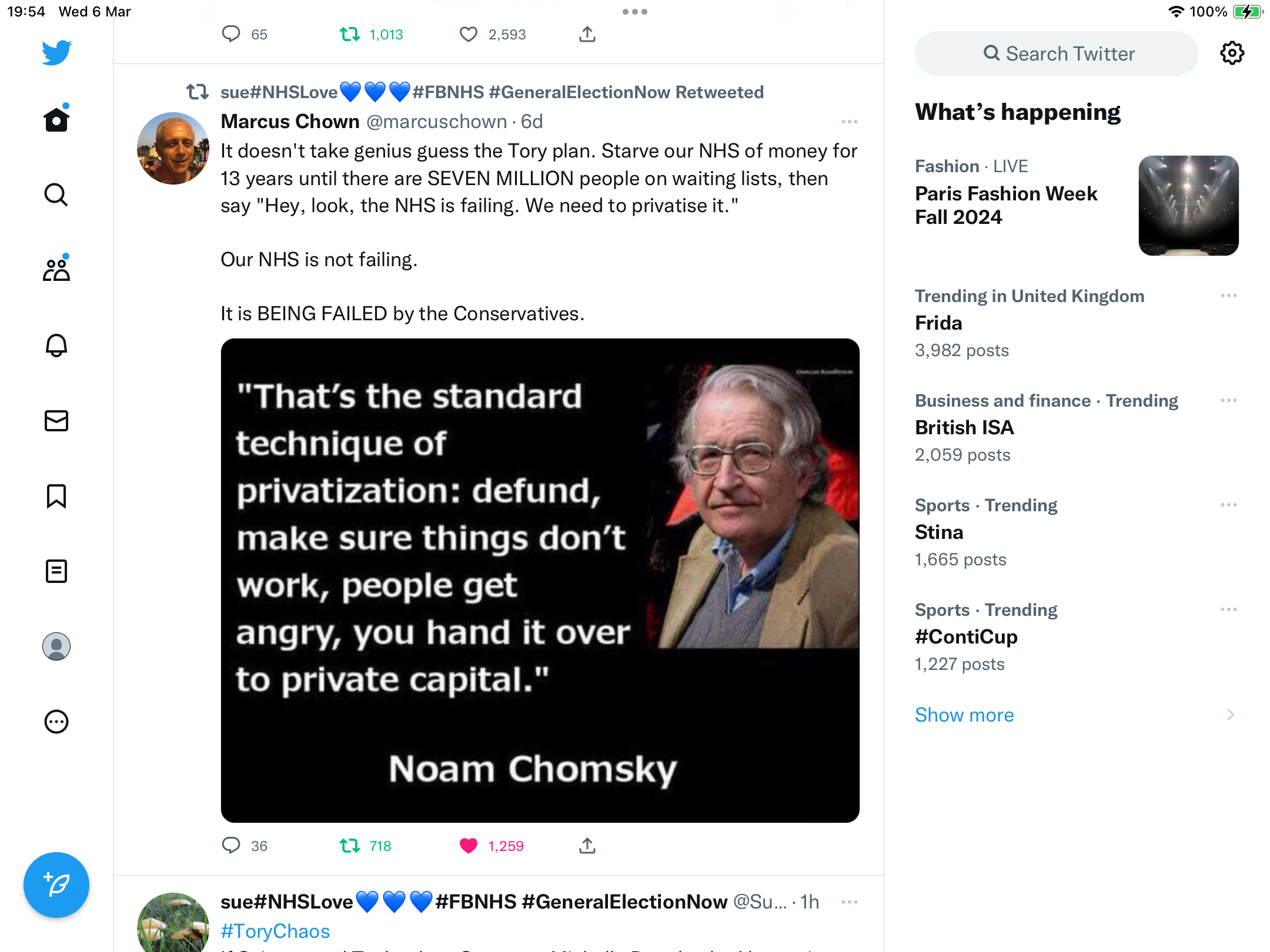Open the Explore search icon in sidebar
This screenshot has height=952, width=1270.
(56, 195)
